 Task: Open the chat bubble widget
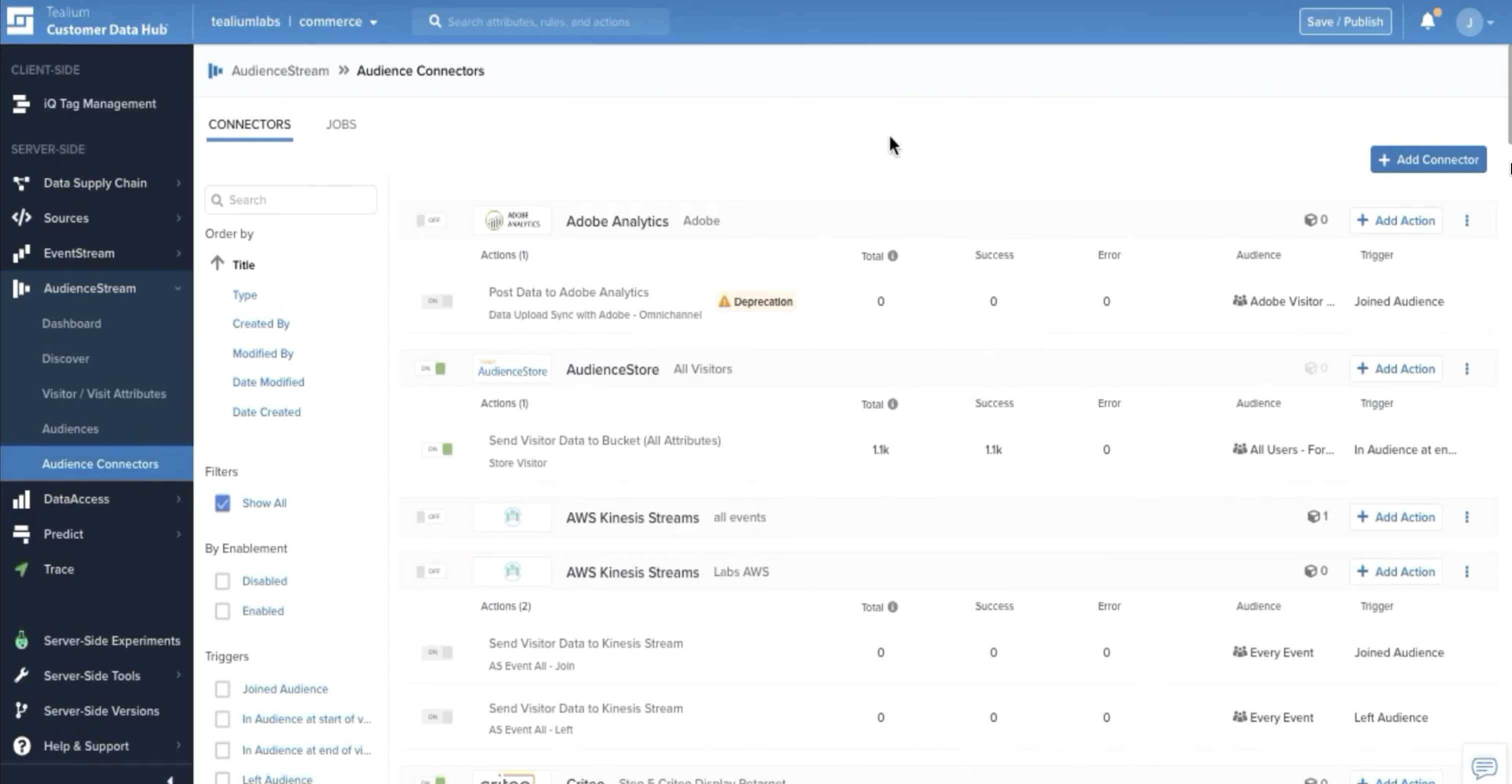pyautogui.click(x=1484, y=766)
